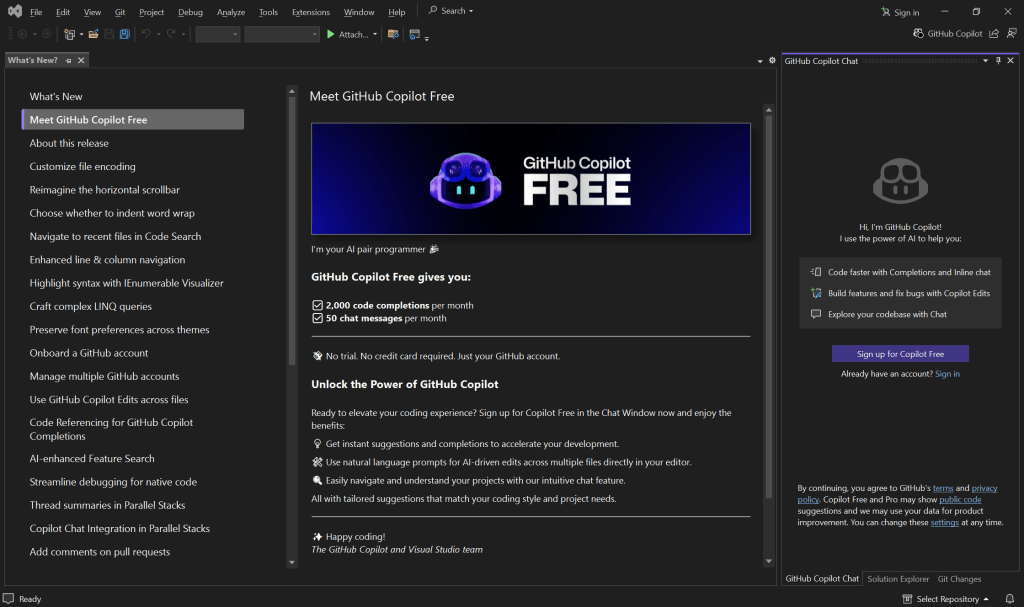Click the What's New content vertical scrollbar

coord(768,300)
